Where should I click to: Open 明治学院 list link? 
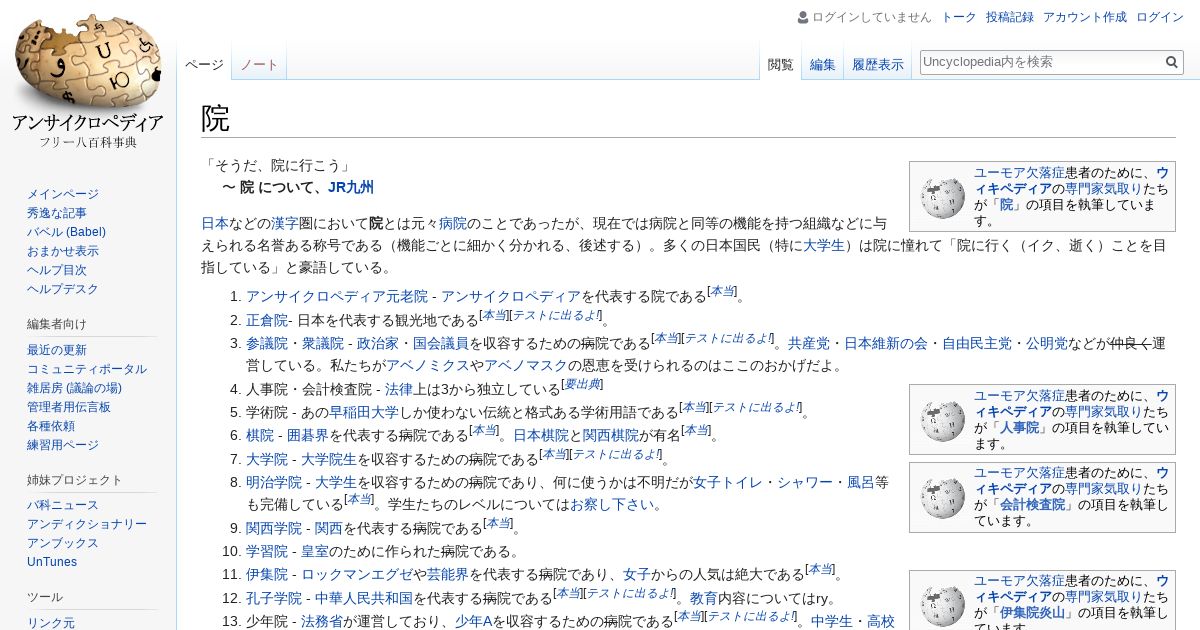pyautogui.click(x=274, y=482)
